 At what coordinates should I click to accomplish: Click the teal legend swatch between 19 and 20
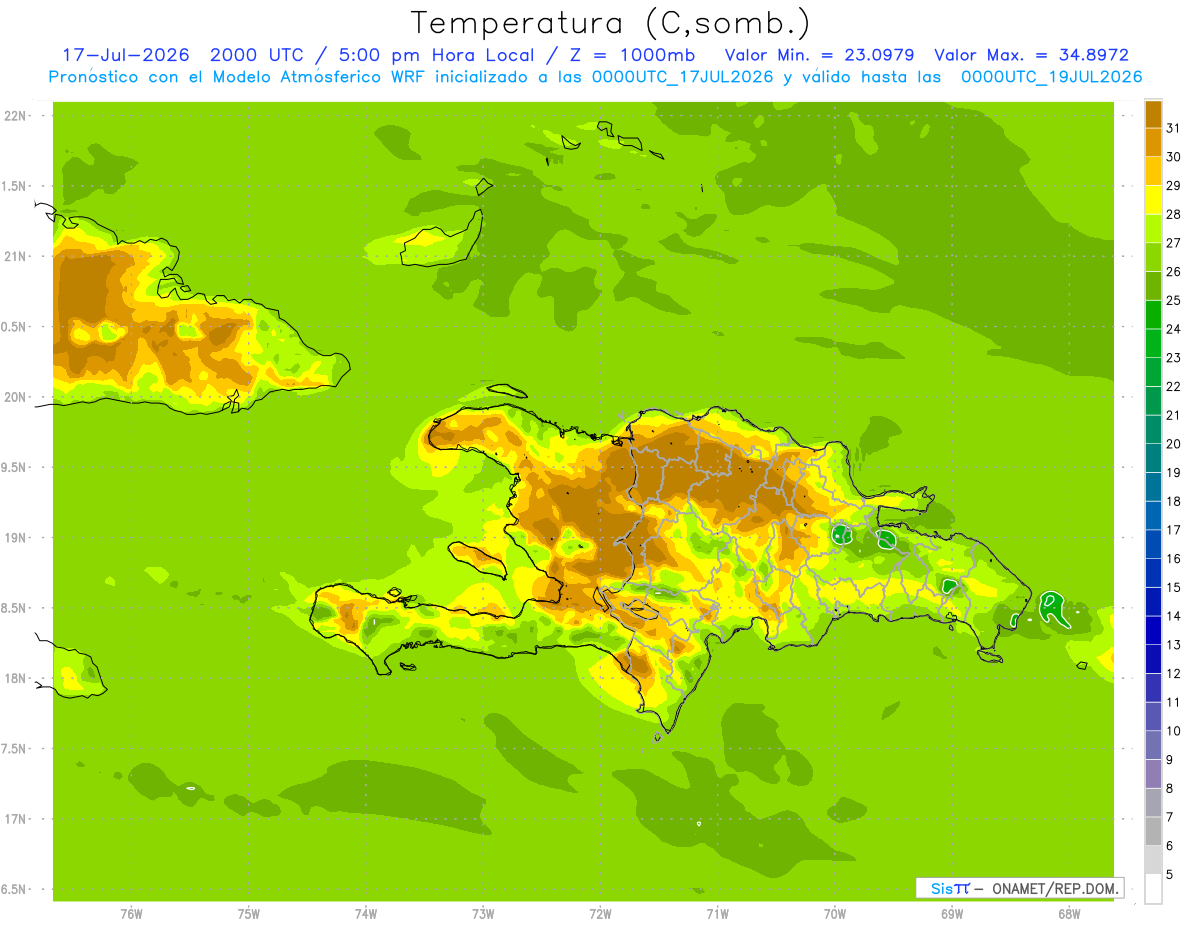coord(1153,457)
